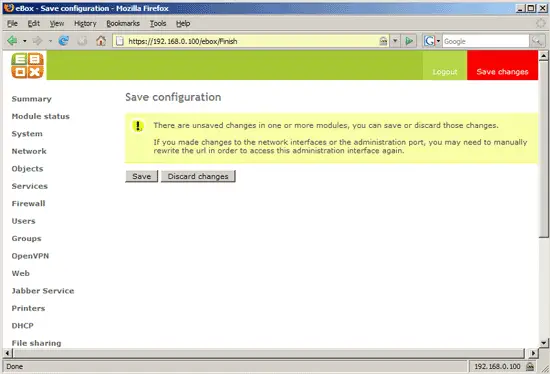The height and width of the screenshot is (374, 550).
Task: Open the Edit menu
Action: pyautogui.click(x=34, y=24)
